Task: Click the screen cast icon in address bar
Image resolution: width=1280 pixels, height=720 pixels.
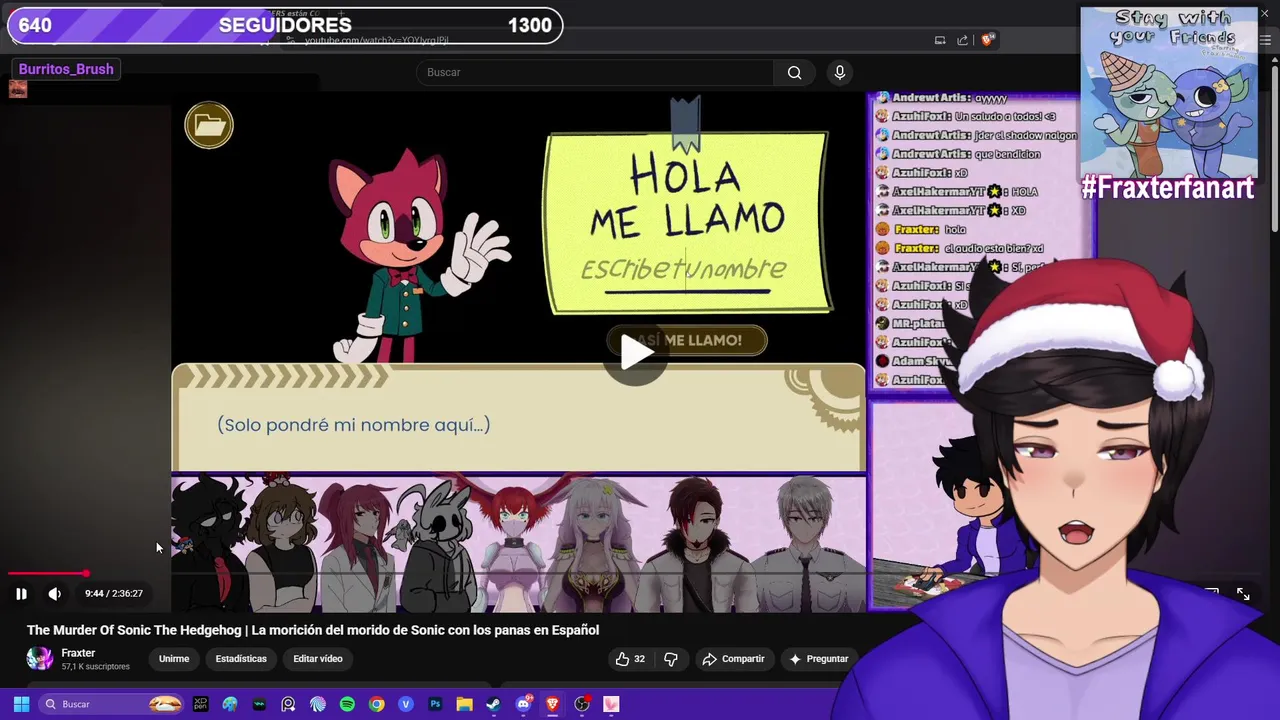Action: point(940,40)
